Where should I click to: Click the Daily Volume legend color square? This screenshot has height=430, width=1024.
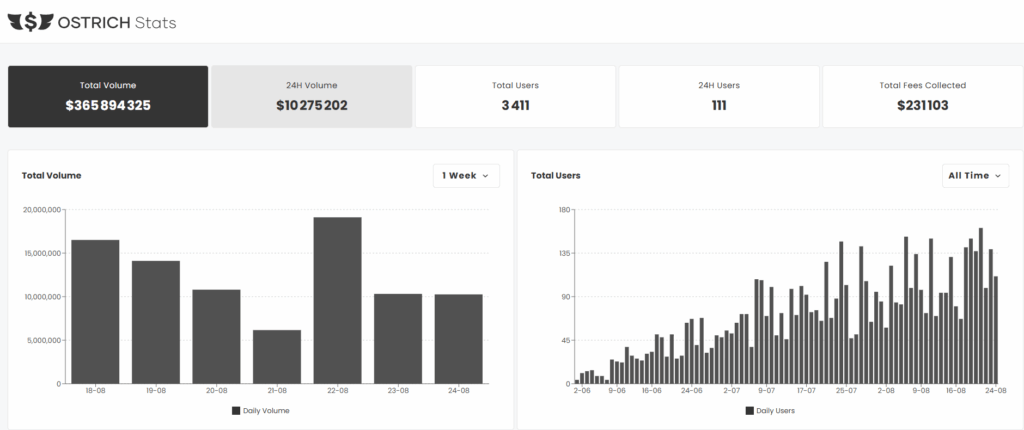(236, 410)
